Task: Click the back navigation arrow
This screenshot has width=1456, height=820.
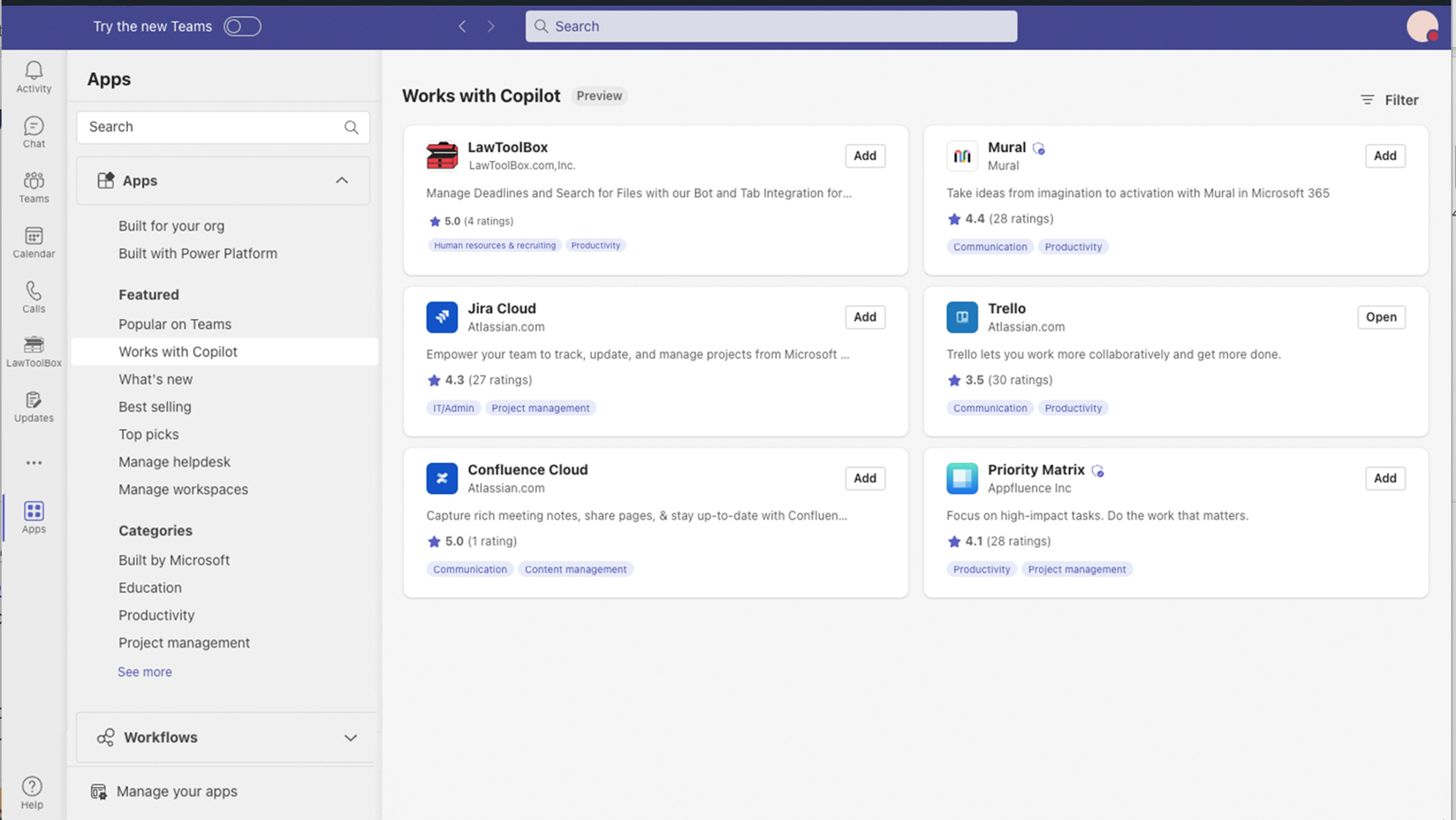Action: click(x=462, y=26)
